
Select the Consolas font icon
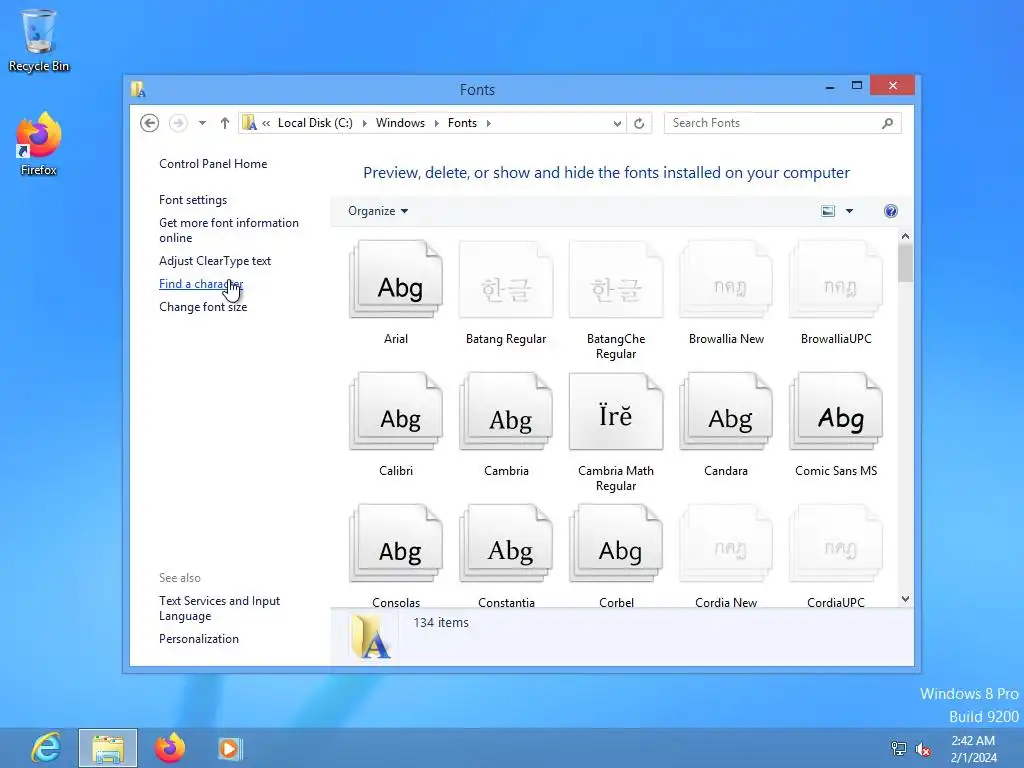(396, 543)
